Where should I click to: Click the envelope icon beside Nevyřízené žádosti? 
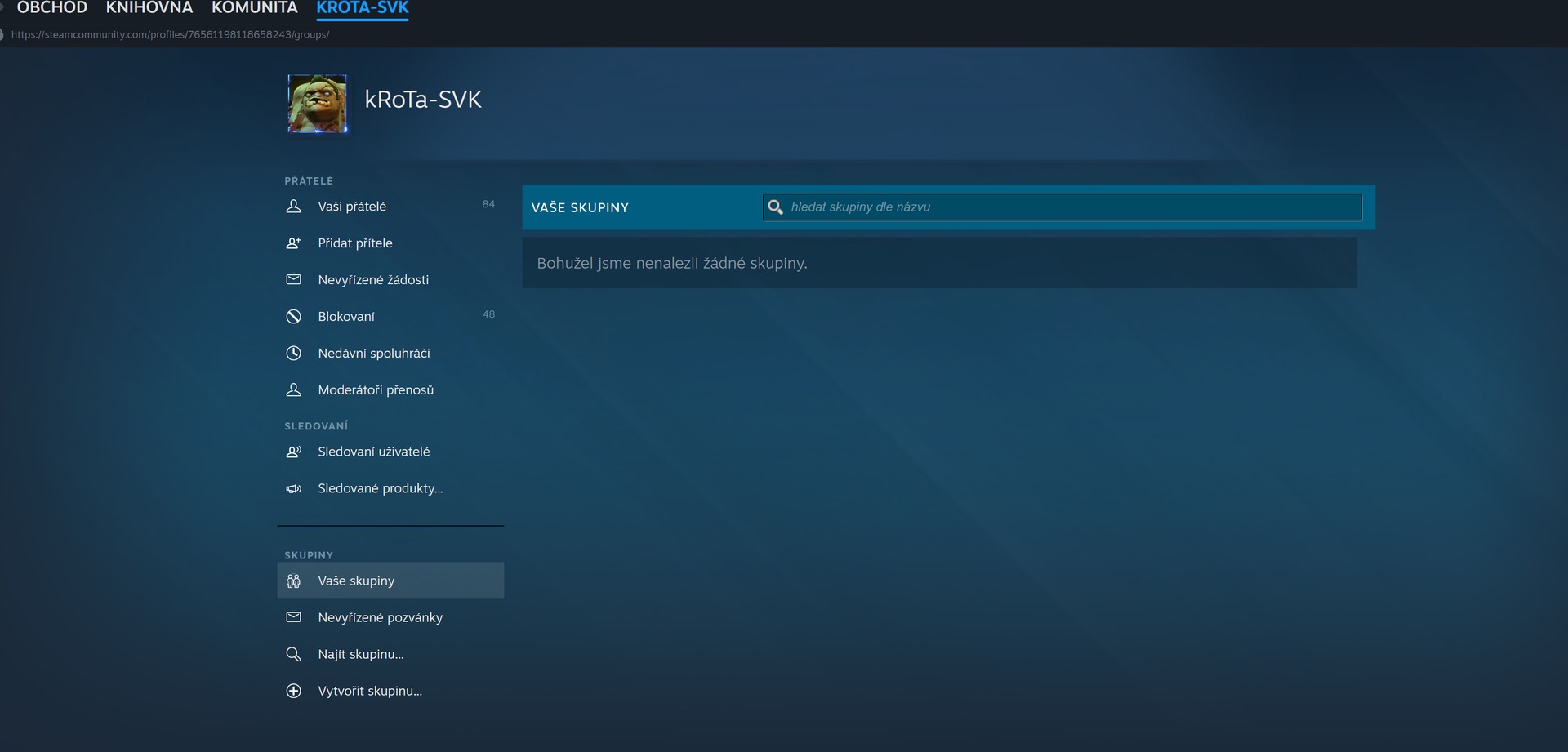point(293,280)
